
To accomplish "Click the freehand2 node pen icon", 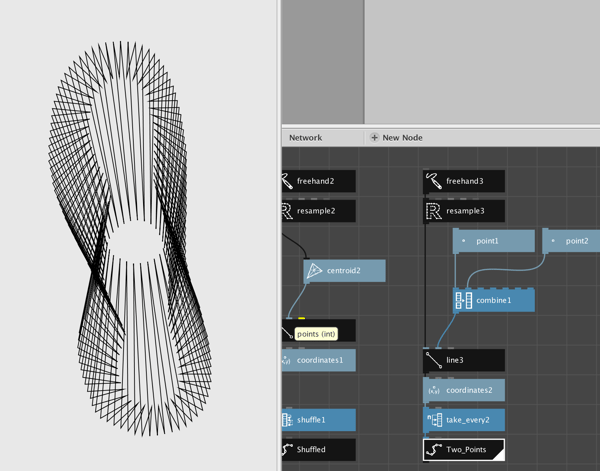I will [x=287, y=181].
